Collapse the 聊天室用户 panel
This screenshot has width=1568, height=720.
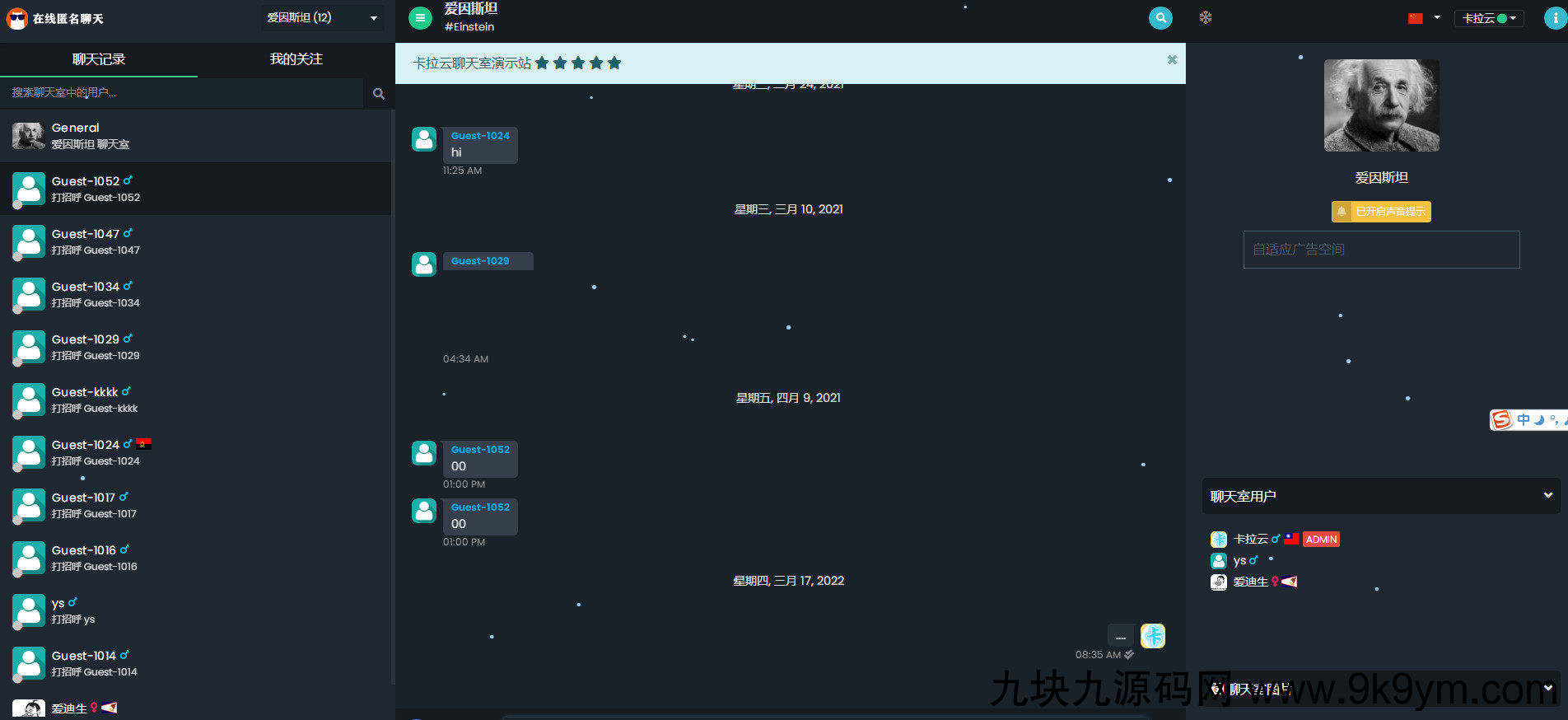coord(1547,496)
